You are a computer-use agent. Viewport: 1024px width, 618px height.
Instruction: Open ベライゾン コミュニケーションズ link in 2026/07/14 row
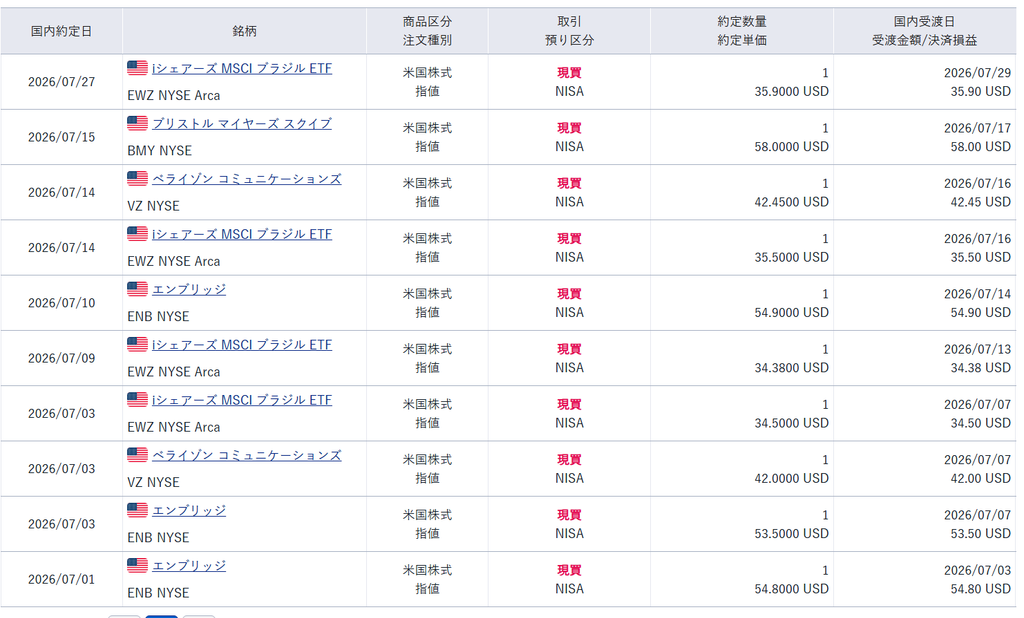click(x=247, y=178)
